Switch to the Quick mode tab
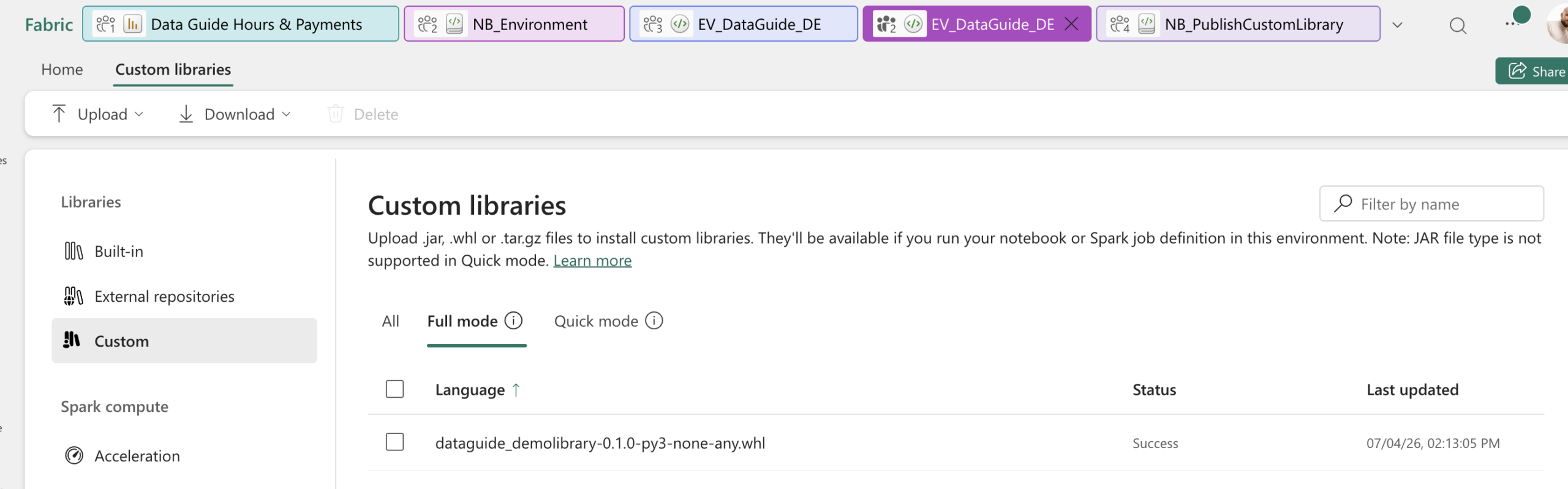 coord(596,321)
